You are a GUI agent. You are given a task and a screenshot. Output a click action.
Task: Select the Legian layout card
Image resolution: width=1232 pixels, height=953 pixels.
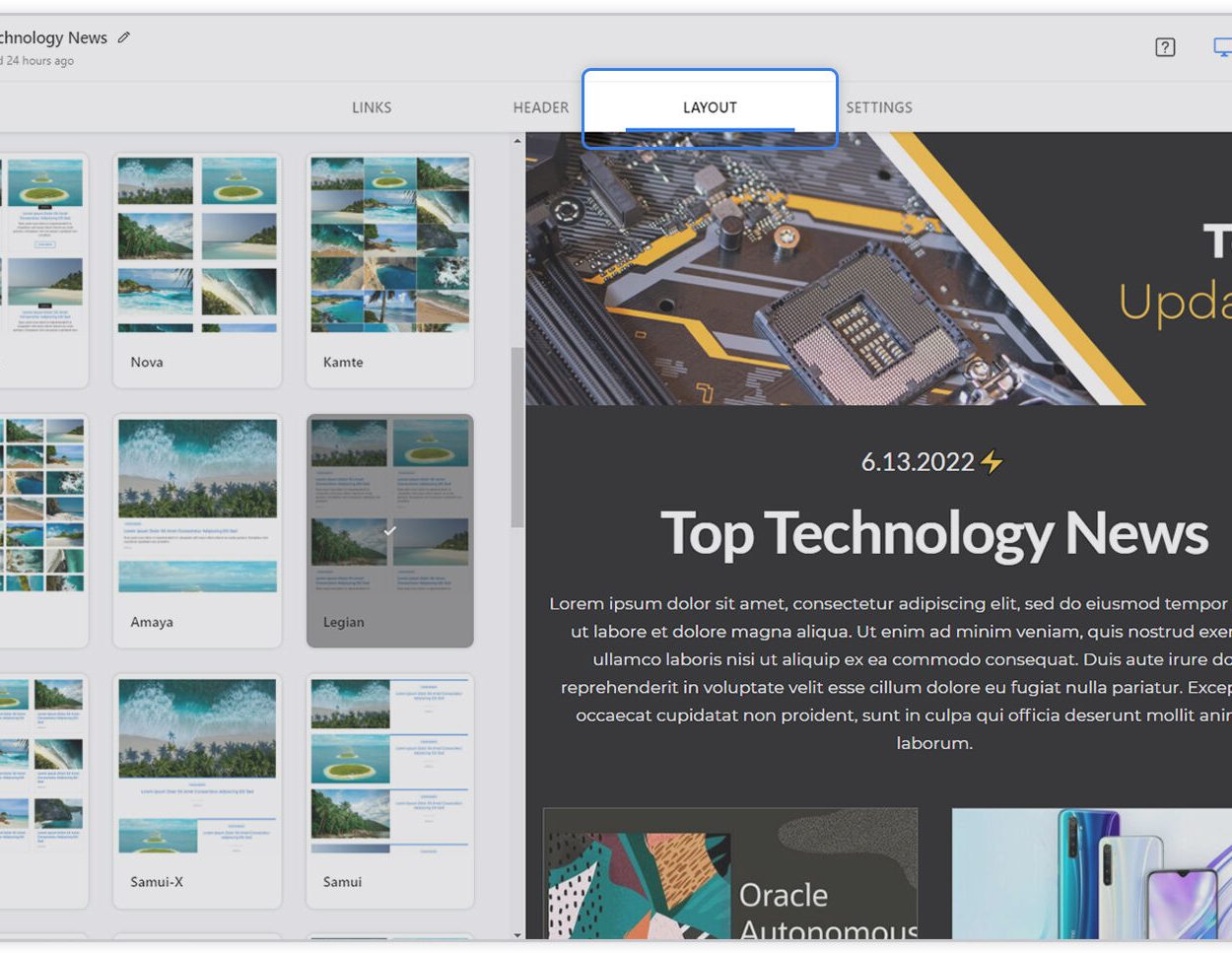click(390, 530)
